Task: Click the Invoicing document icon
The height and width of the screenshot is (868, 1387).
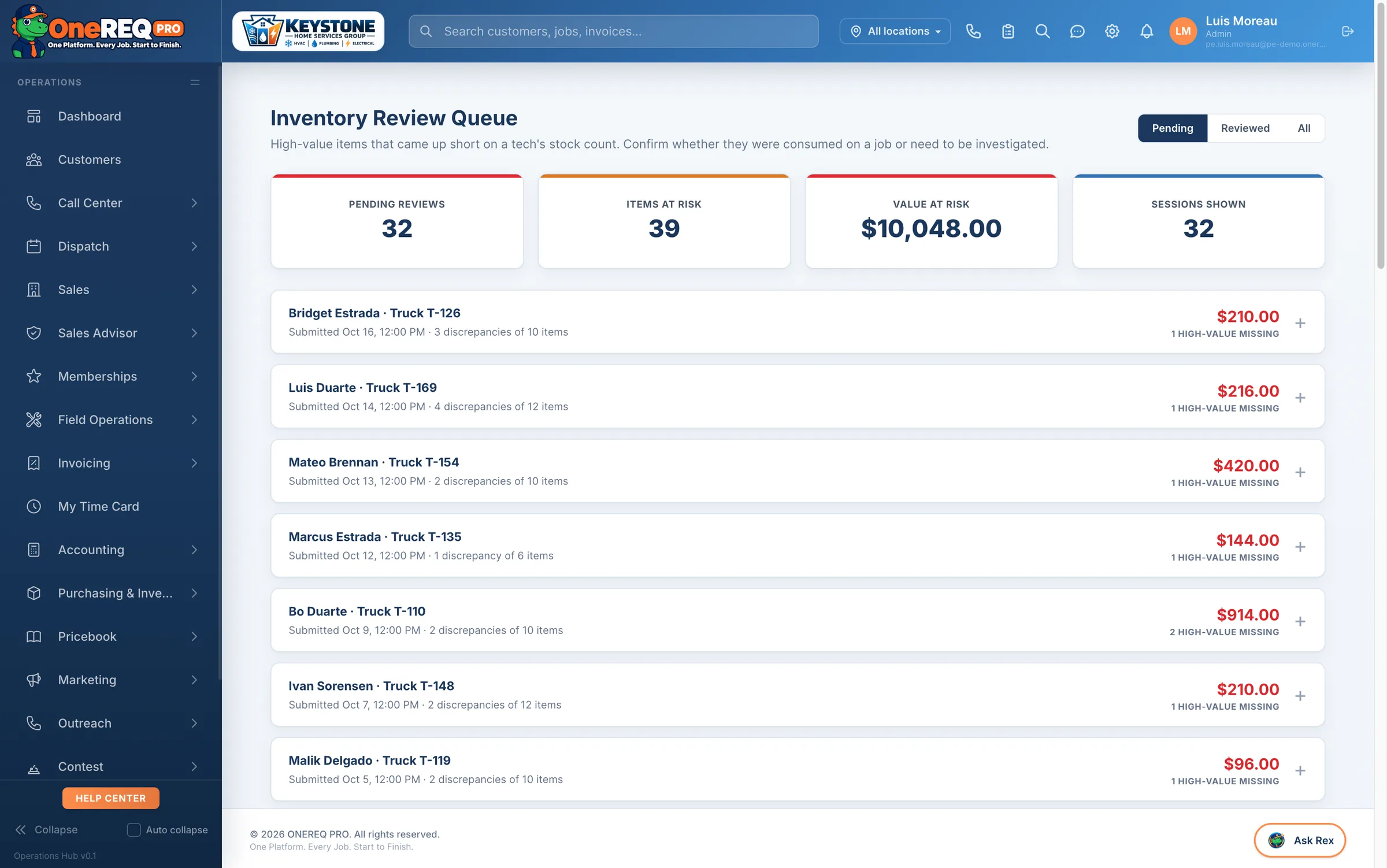Action: (34, 463)
